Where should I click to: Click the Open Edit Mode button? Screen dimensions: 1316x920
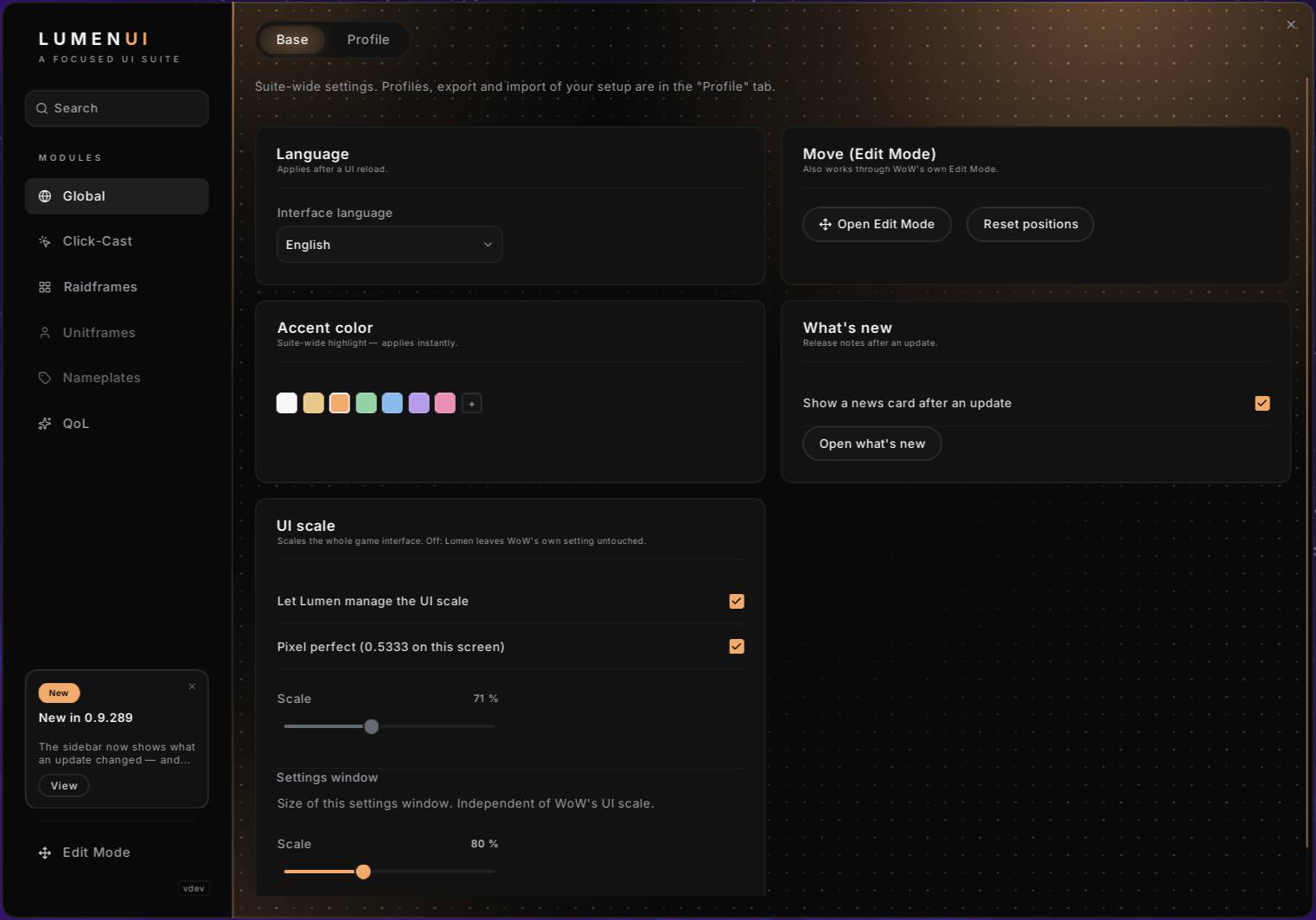(877, 224)
